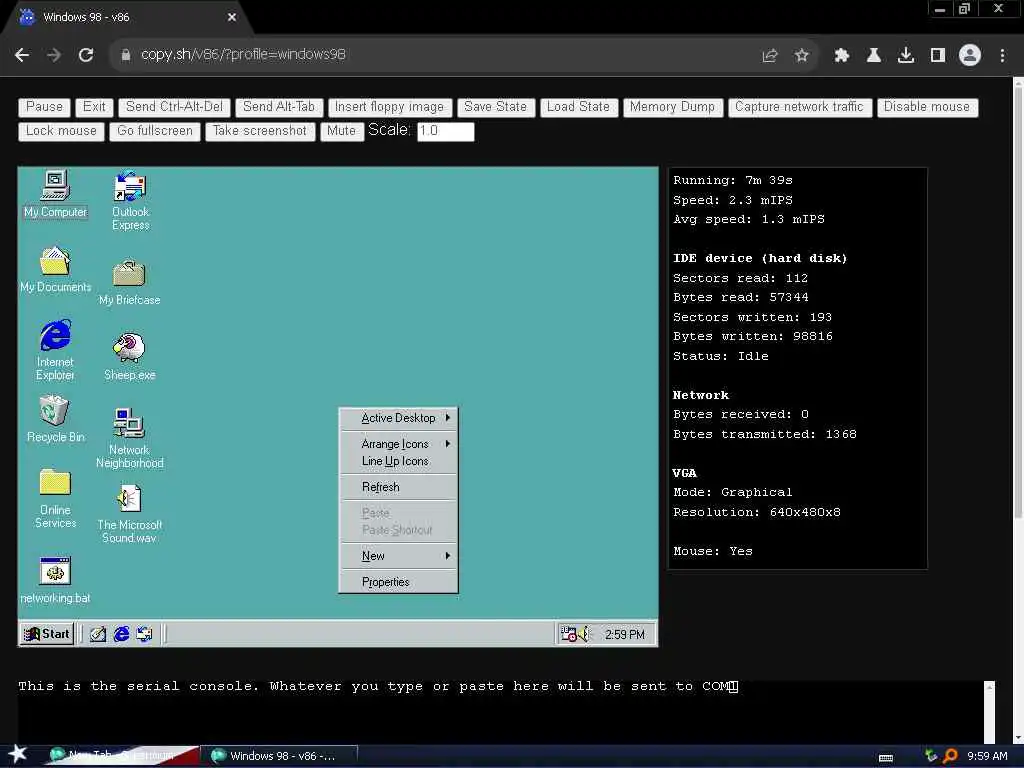The image size is (1024, 768).
Task: Click Capture network traffic button
Action: click(x=799, y=107)
